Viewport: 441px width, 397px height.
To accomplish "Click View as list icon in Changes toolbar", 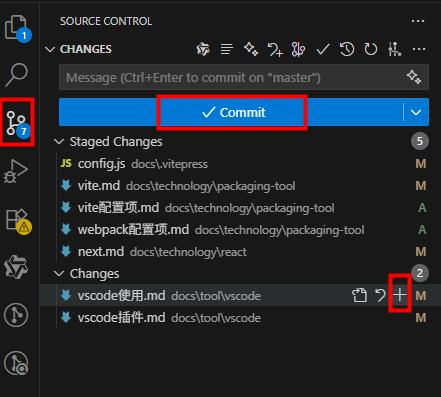I will 227,49.
